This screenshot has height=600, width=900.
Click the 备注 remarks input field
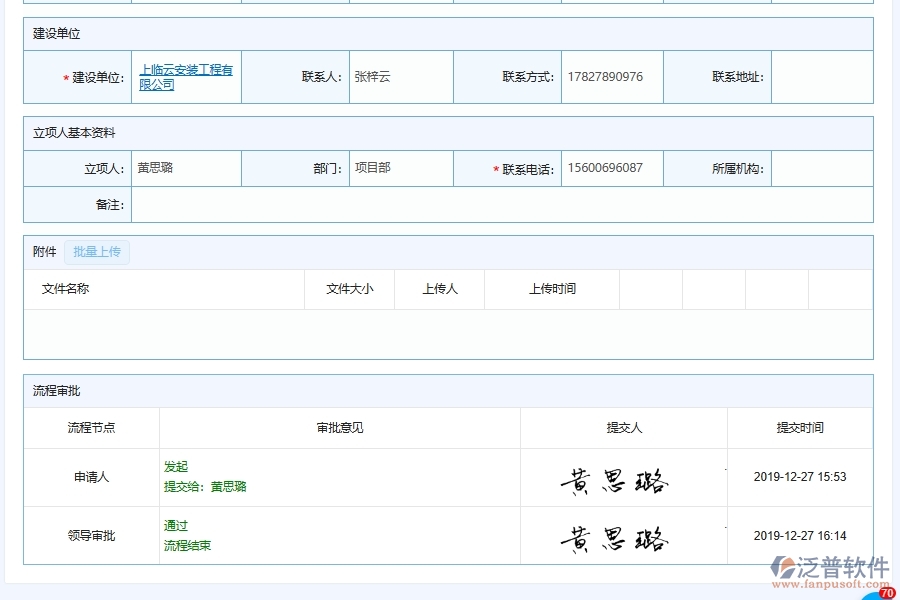[x=500, y=206]
